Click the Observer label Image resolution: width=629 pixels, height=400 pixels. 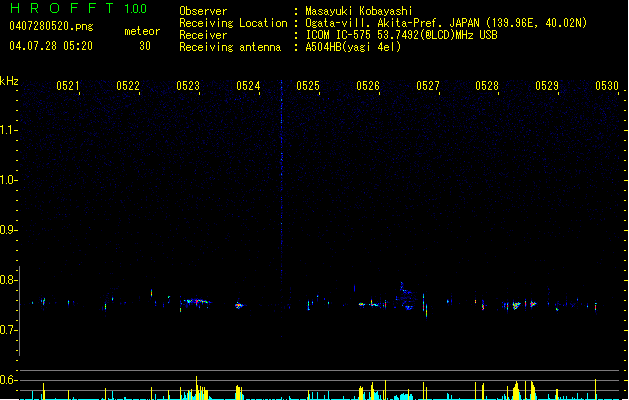coord(203,11)
